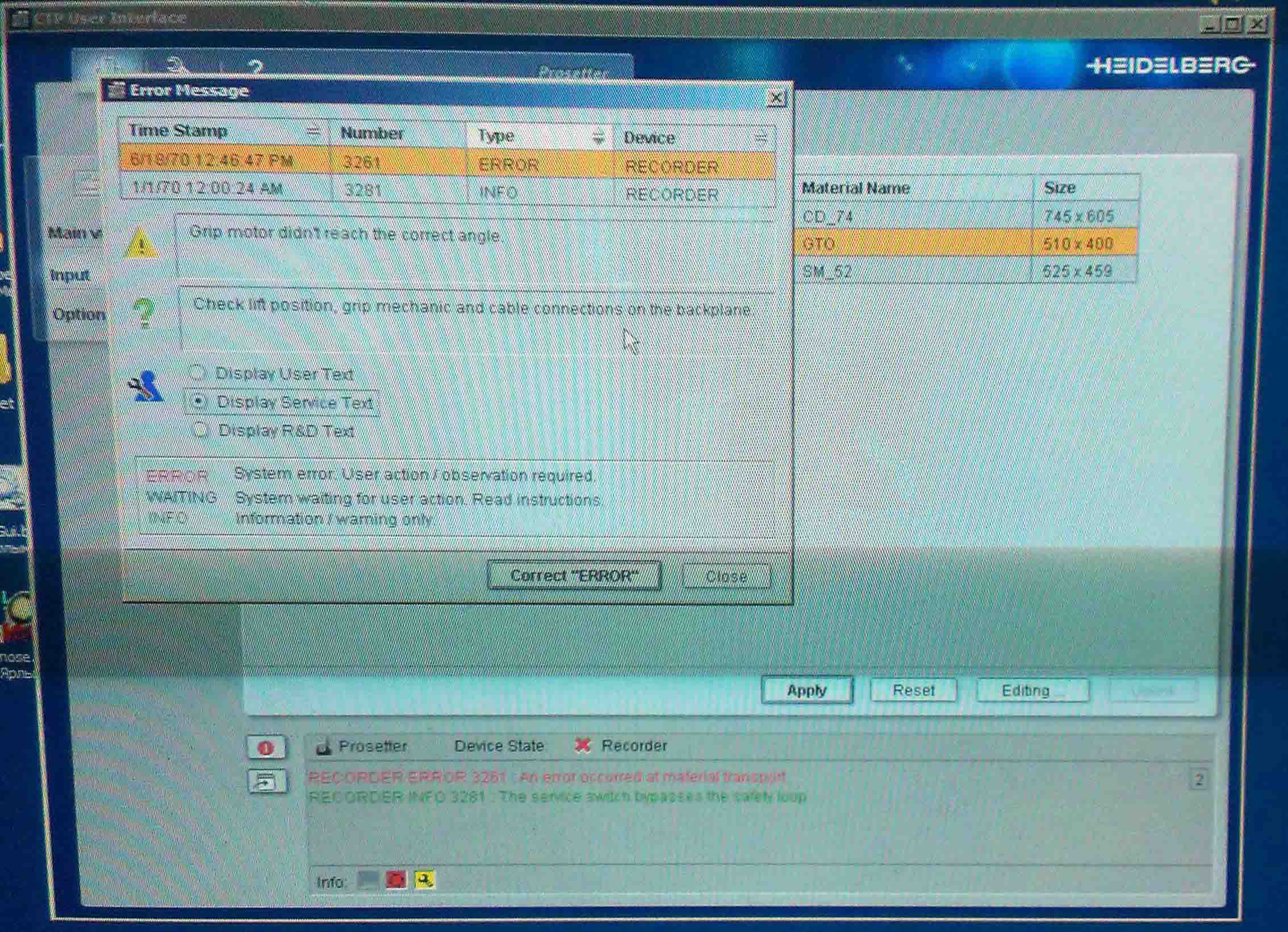Click the grayed-out button right of Editing
1288x932 pixels.
pos(1153,691)
